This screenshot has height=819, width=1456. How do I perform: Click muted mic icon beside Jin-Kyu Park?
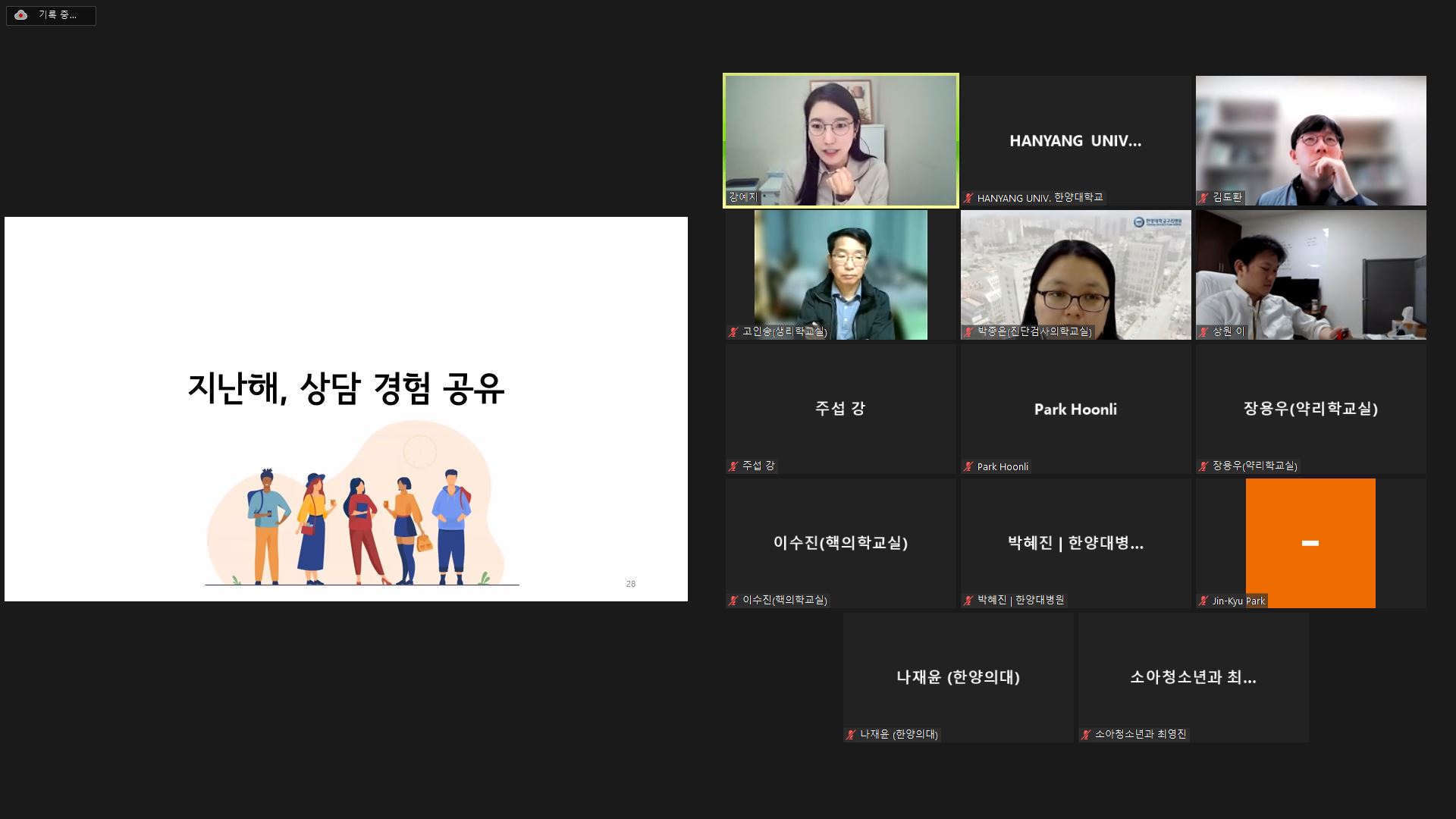pyautogui.click(x=1203, y=601)
